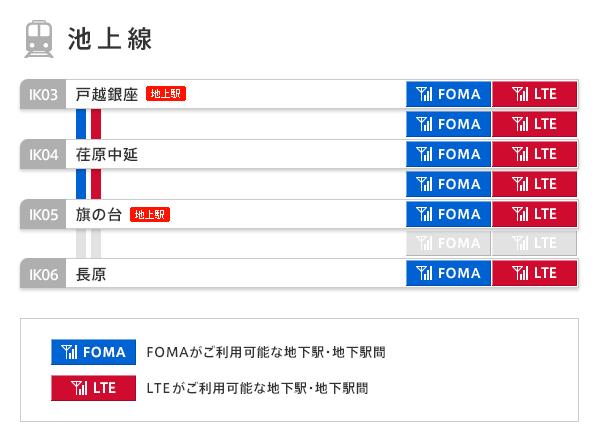Viewport: 599px width, 442px height.
Task: Click the 地上駅 tag next to 戸越銀座
Action: [166, 94]
